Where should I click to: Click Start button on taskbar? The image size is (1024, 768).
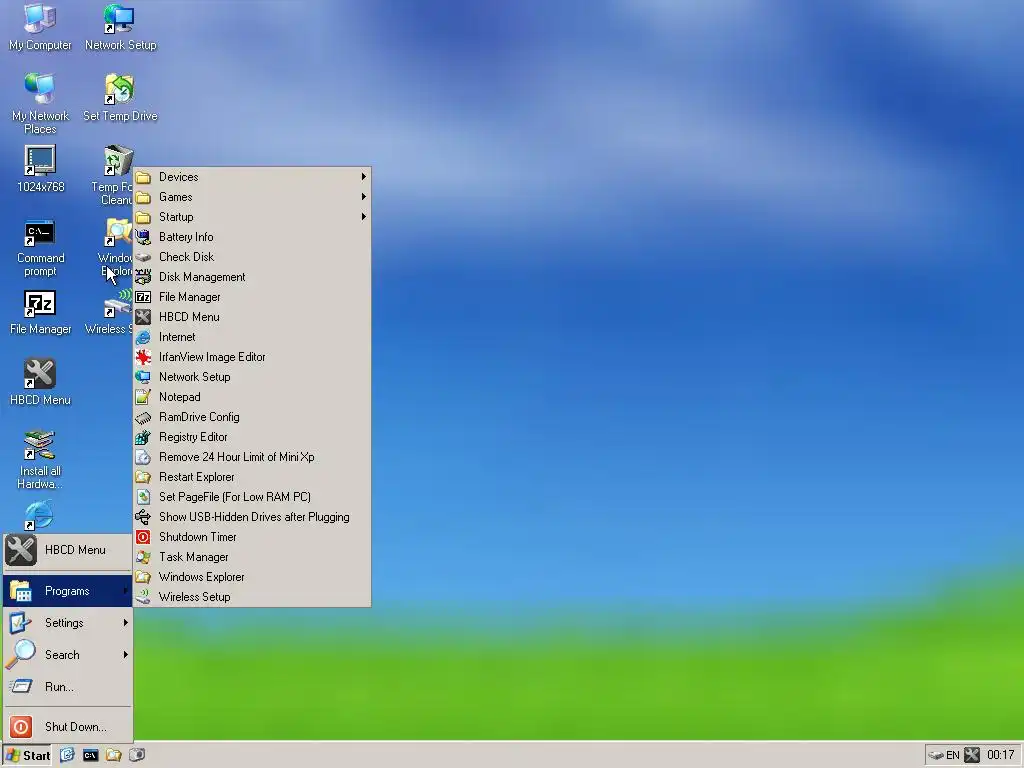[x=27, y=755]
